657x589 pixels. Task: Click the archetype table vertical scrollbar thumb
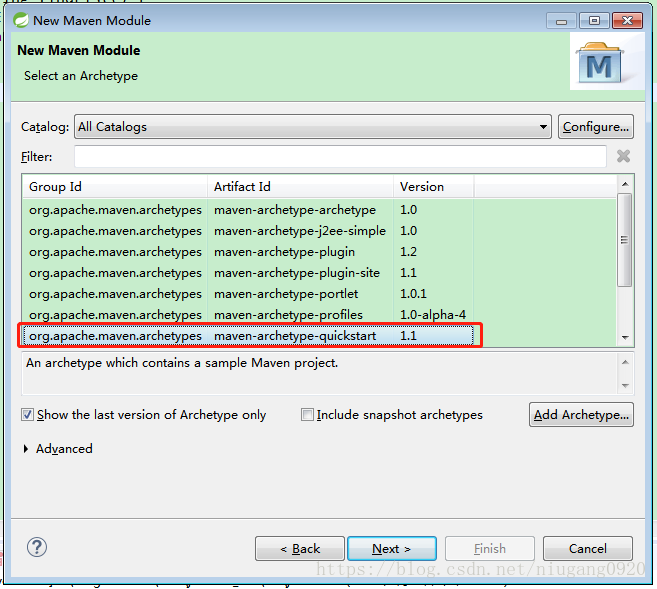[624, 240]
